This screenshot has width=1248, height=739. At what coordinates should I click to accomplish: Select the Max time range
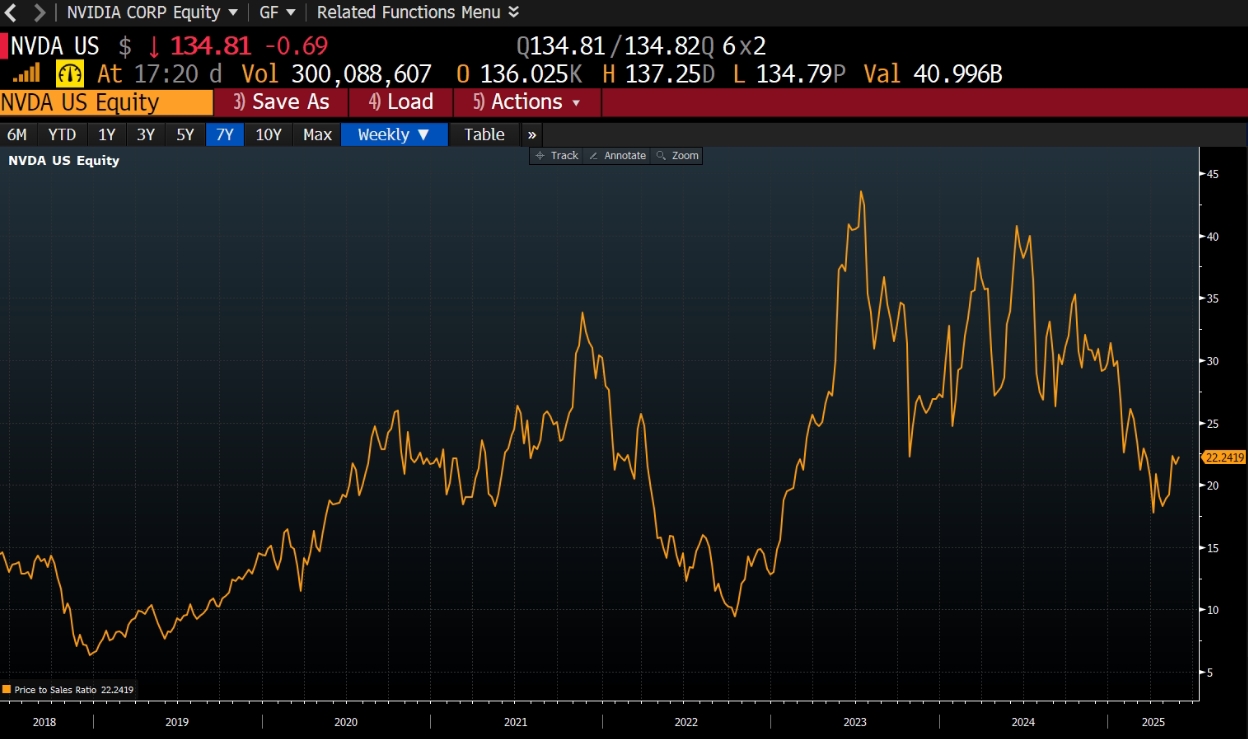[x=317, y=134]
